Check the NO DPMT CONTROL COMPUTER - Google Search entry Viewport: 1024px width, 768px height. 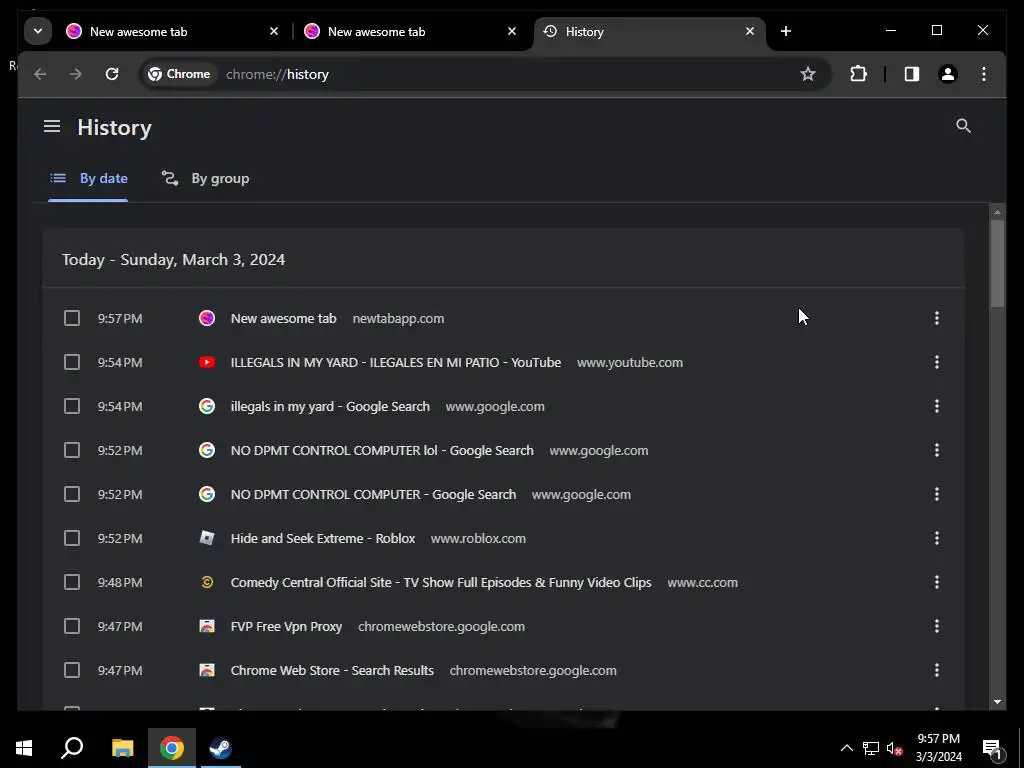[x=72, y=494]
